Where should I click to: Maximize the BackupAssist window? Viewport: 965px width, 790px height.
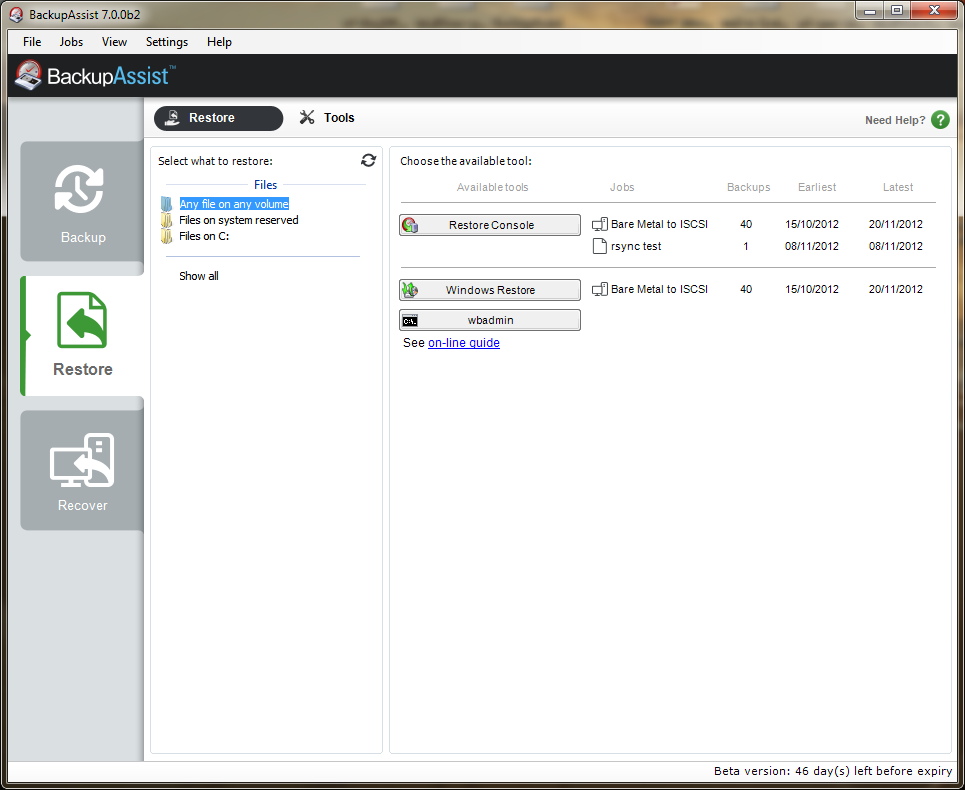[897, 10]
